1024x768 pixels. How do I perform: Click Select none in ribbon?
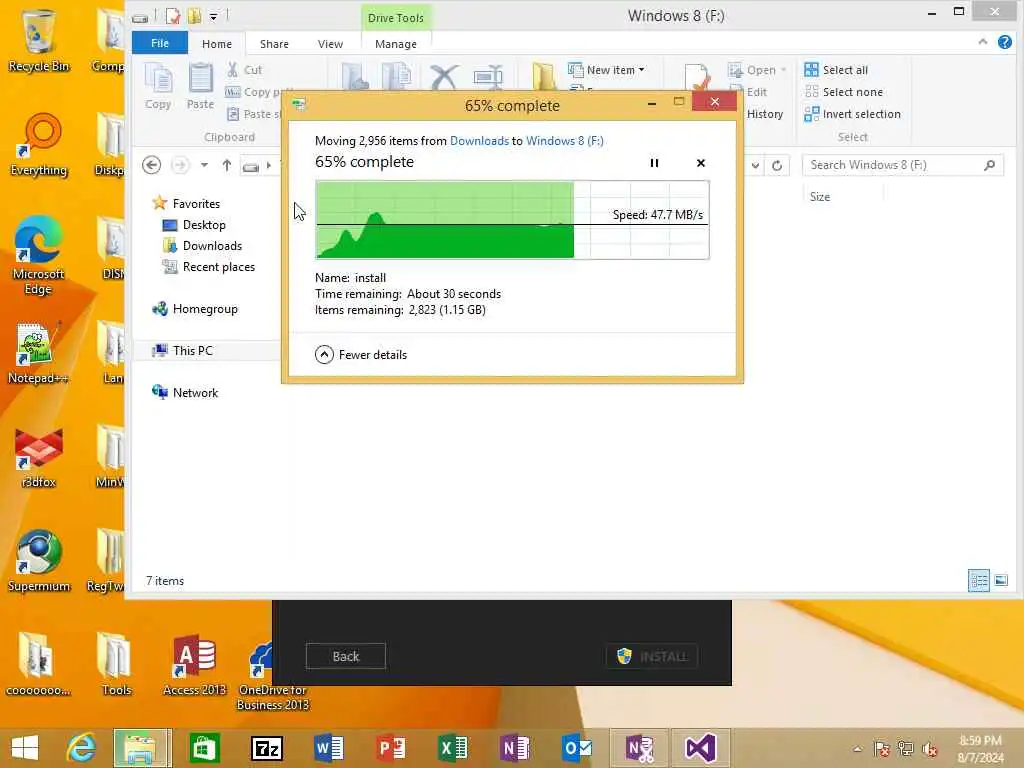pos(844,92)
